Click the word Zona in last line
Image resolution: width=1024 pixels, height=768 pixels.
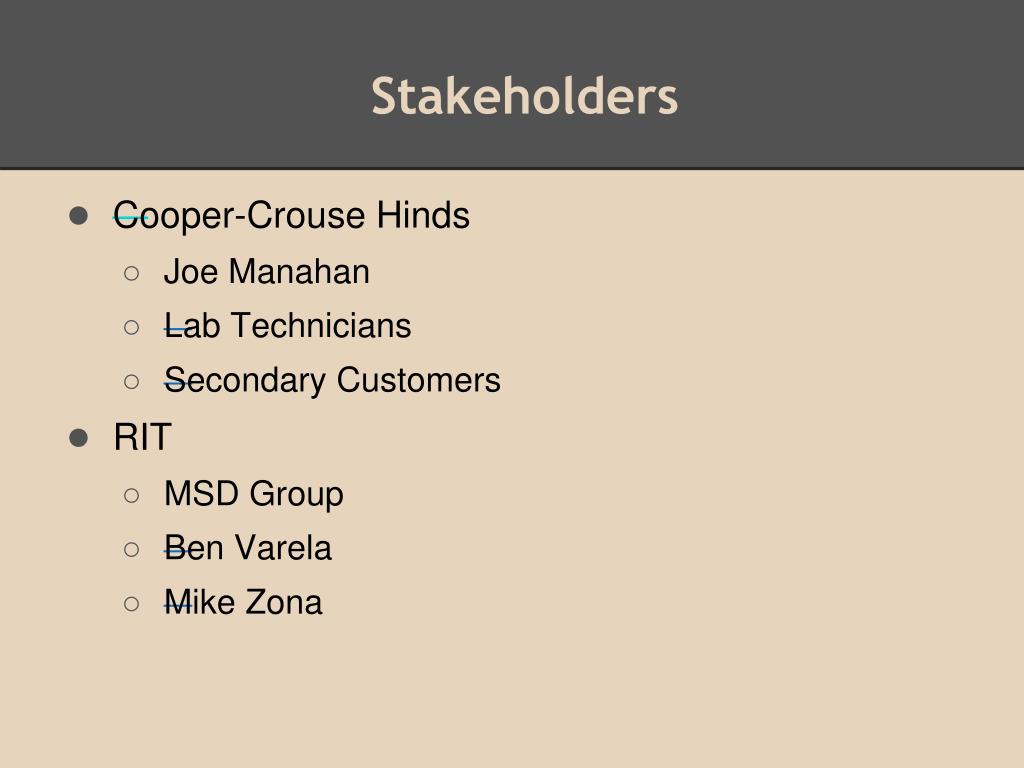tap(283, 602)
